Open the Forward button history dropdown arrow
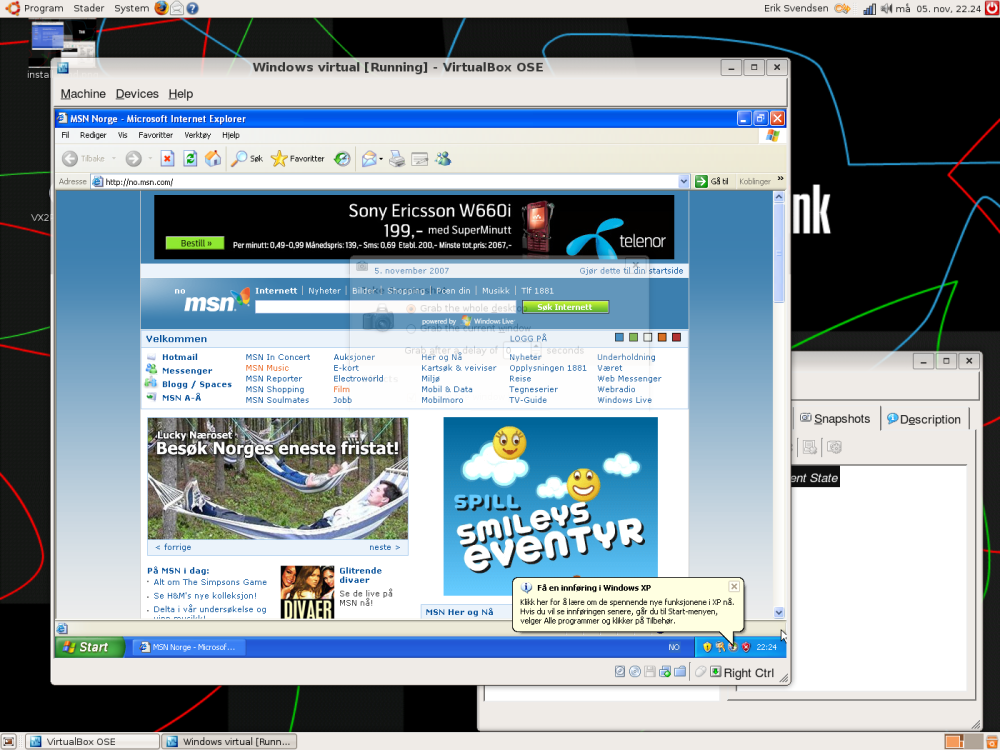 [x=151, y=159]
